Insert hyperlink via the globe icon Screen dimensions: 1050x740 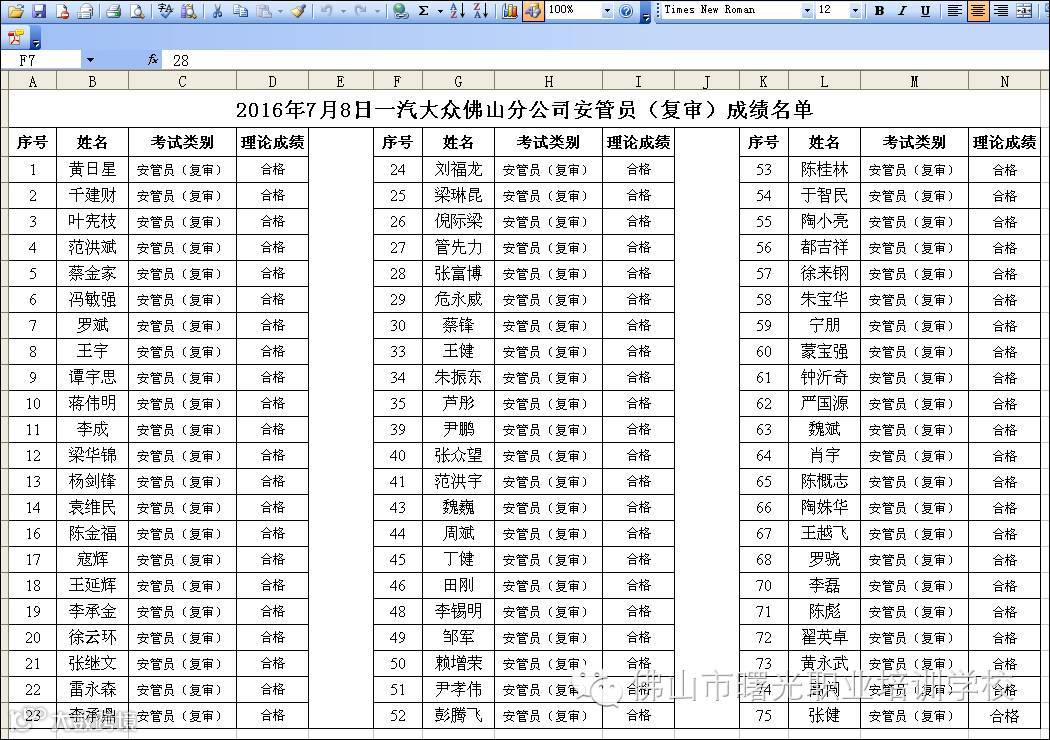pos(400,11)
